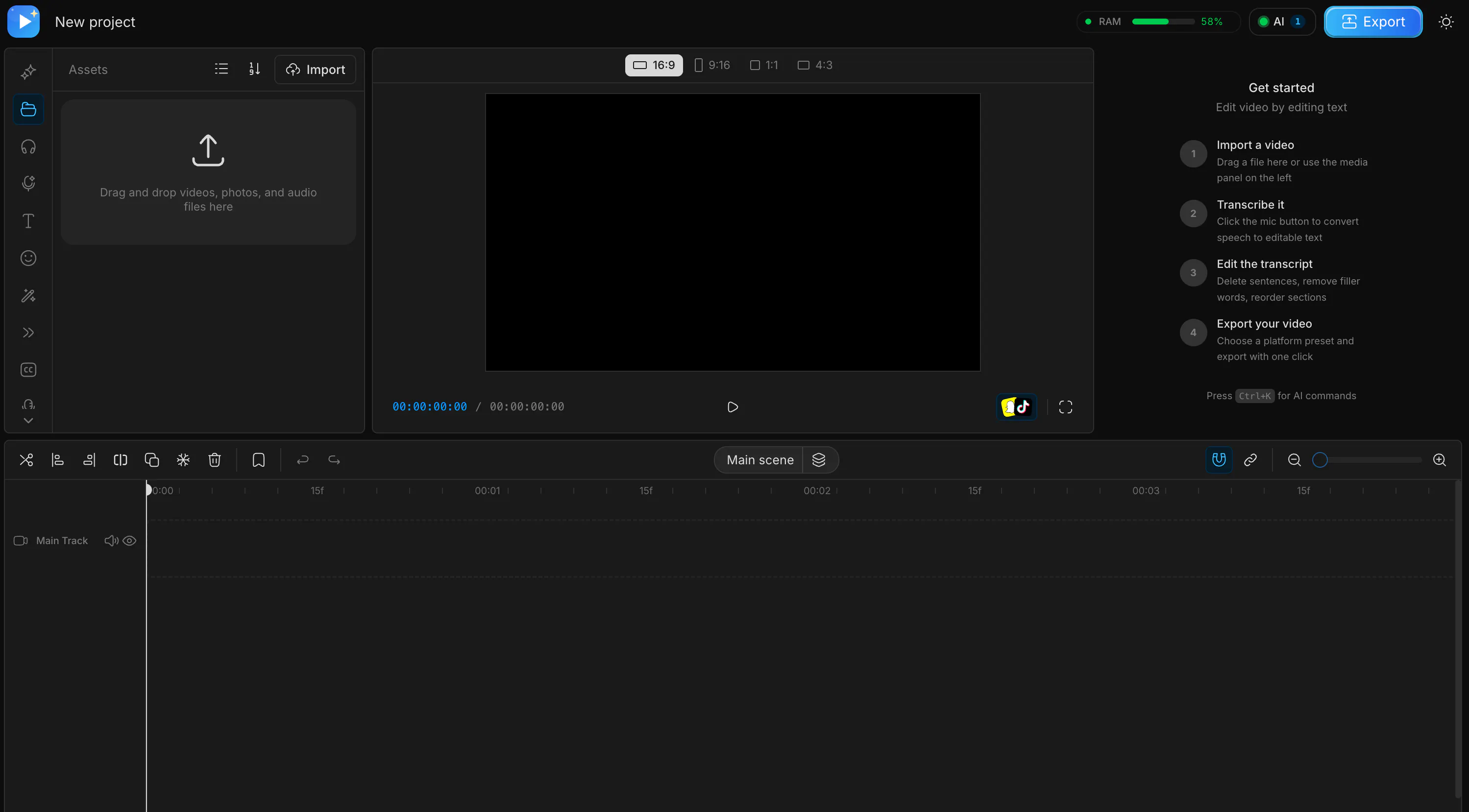The width and height of the screenshot is (1469, 812).
Task: Enter fullscreen preview mode
Action: click(x=1065, y=407)
